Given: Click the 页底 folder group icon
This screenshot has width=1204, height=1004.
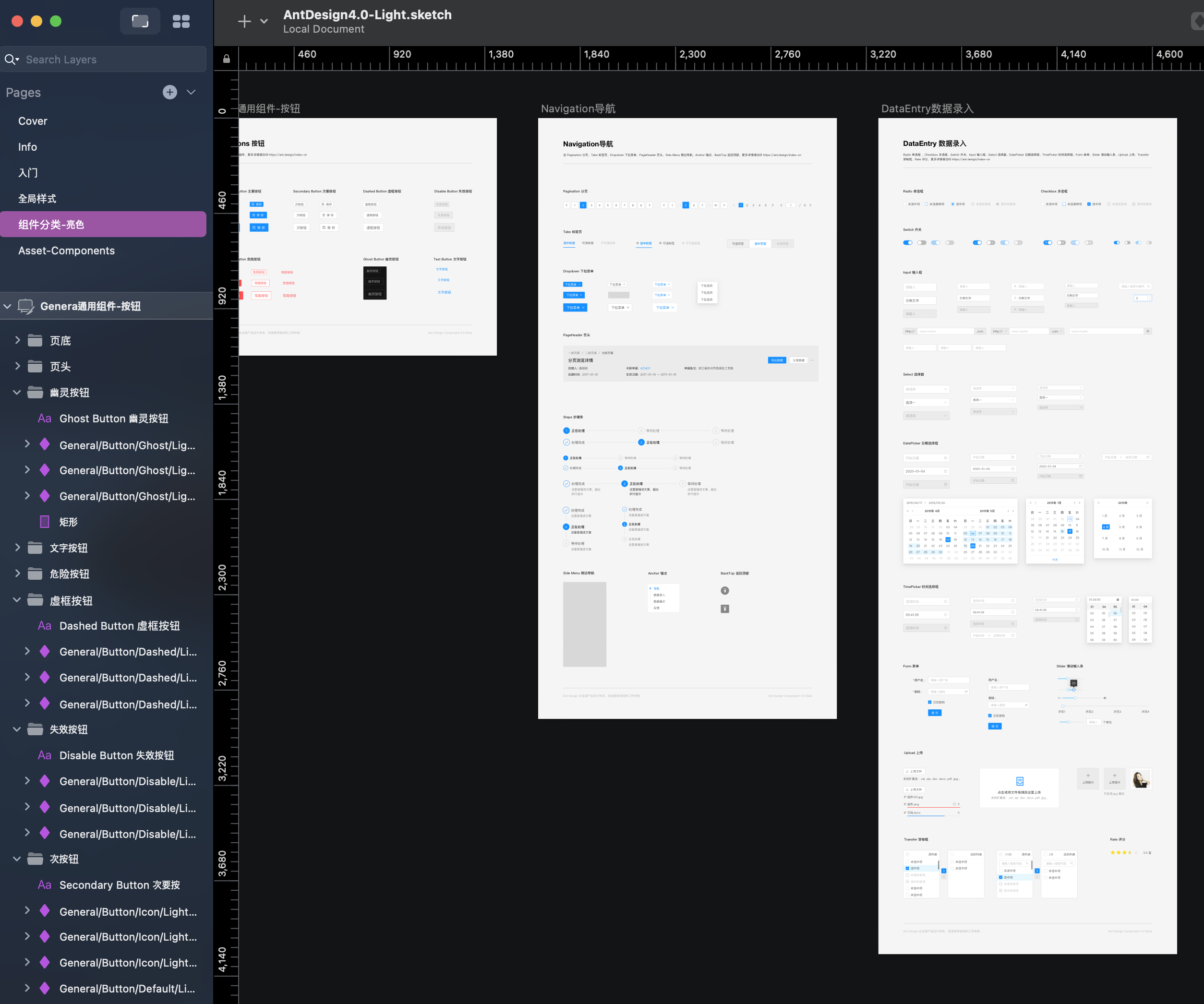Looking at the screenshot, I should 36,340.
